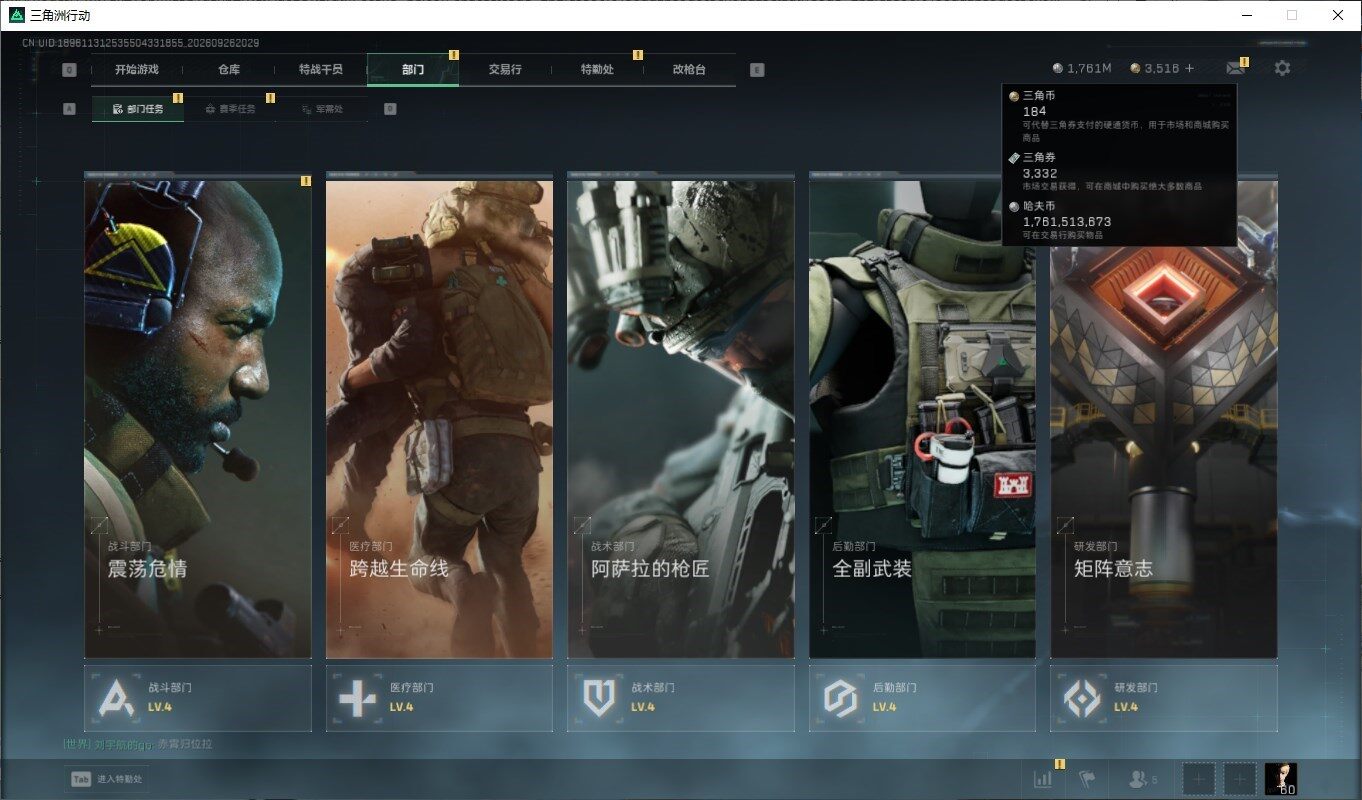Click the 后勤部门 hexagon emblem beside LV.4
This screenshot has height=800, width=1362.
(x=841, y=697)
